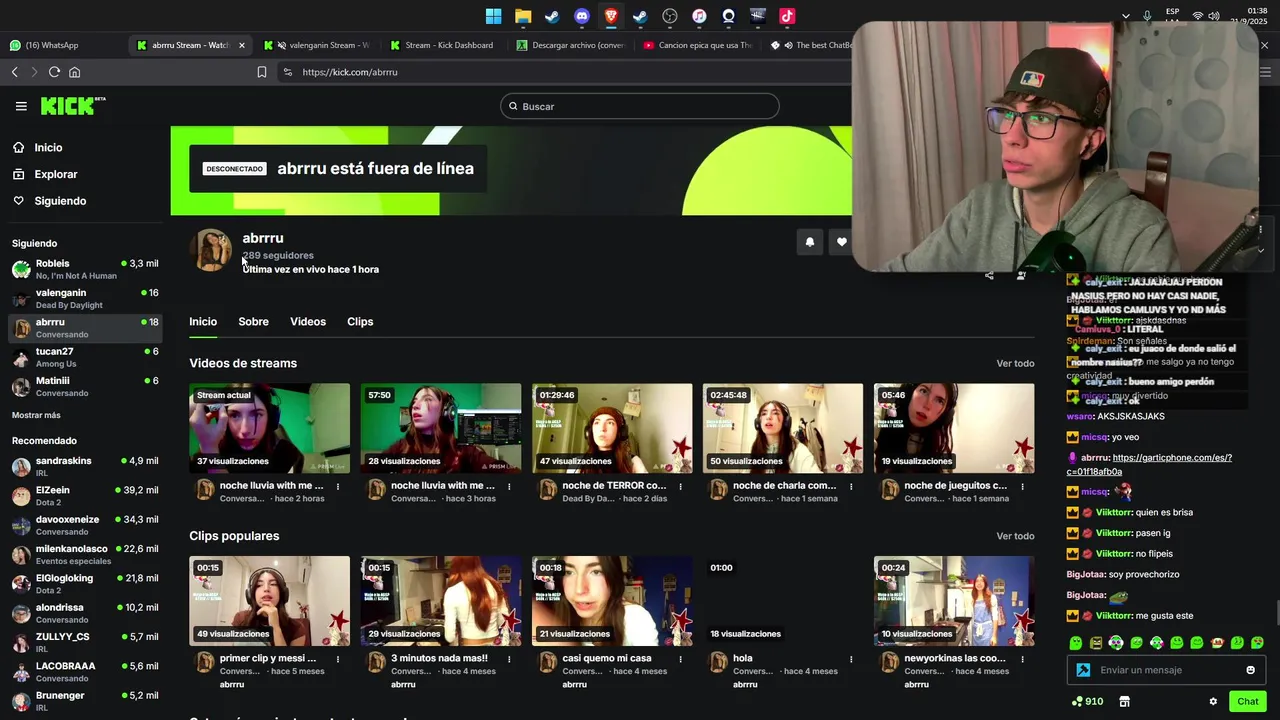Screen dimensions: 1280x720
Task: Expand followed channels with Mostrar más
Action: tap(36, 415)
